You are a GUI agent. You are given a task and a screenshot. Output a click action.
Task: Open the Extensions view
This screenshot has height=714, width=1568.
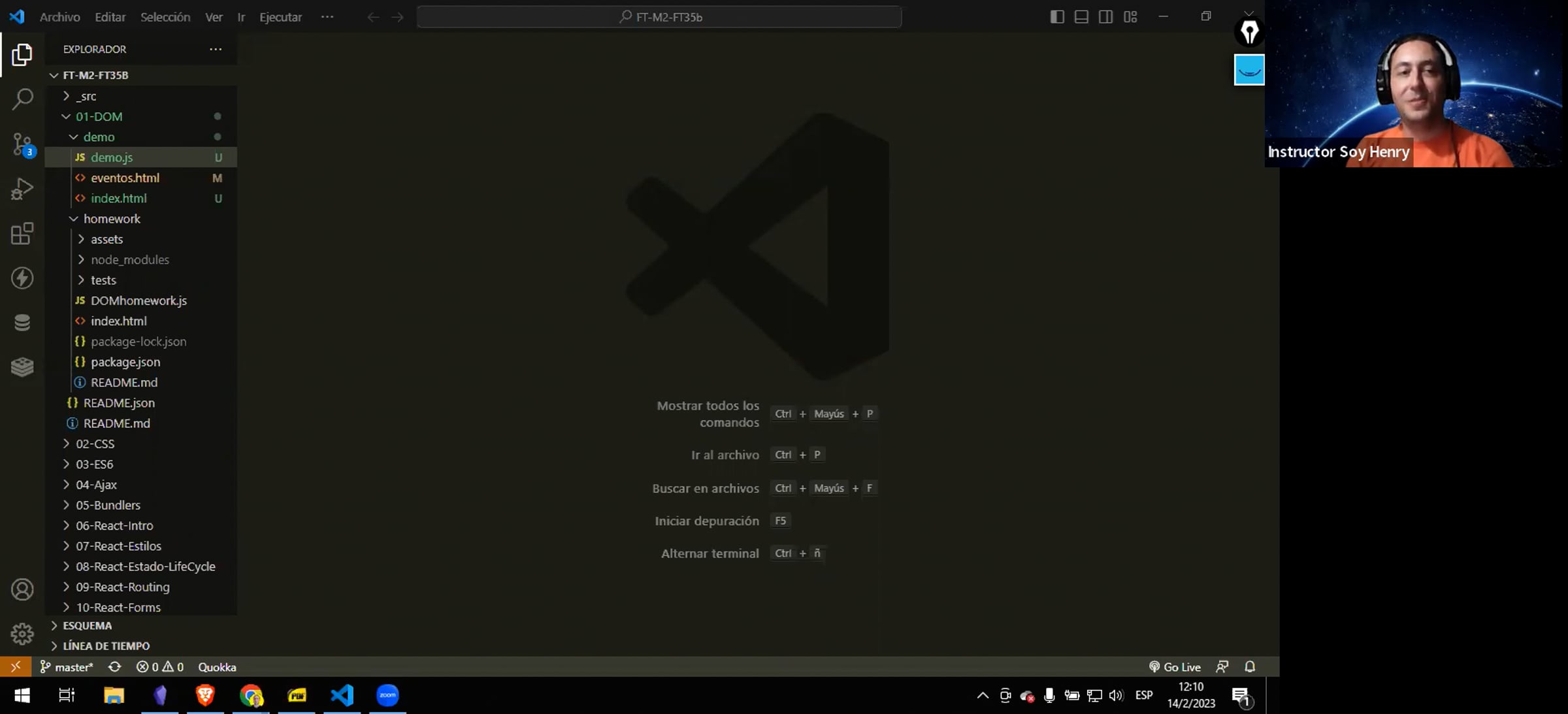click(x=22, y=233)
